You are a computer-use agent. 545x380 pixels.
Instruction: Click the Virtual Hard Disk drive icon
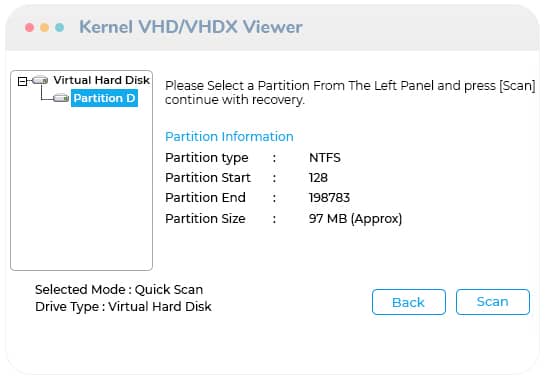tap(40, 80)
